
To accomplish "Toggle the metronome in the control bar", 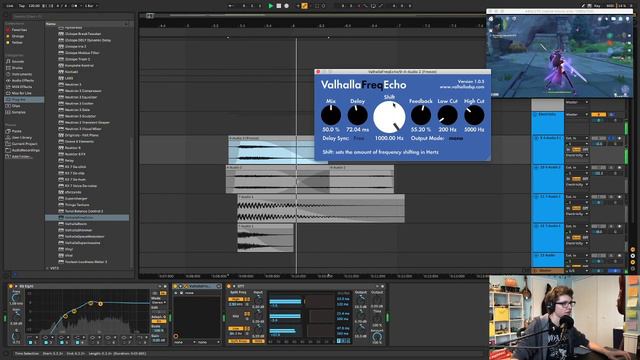I will [75, 6].
